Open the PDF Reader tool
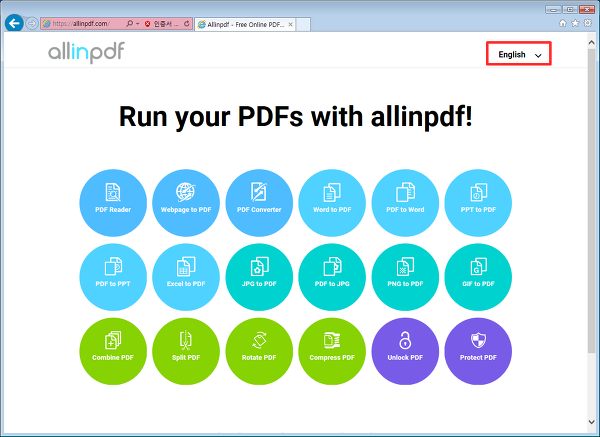The height and width of the screenshot is (437, 600). point(113,203)
